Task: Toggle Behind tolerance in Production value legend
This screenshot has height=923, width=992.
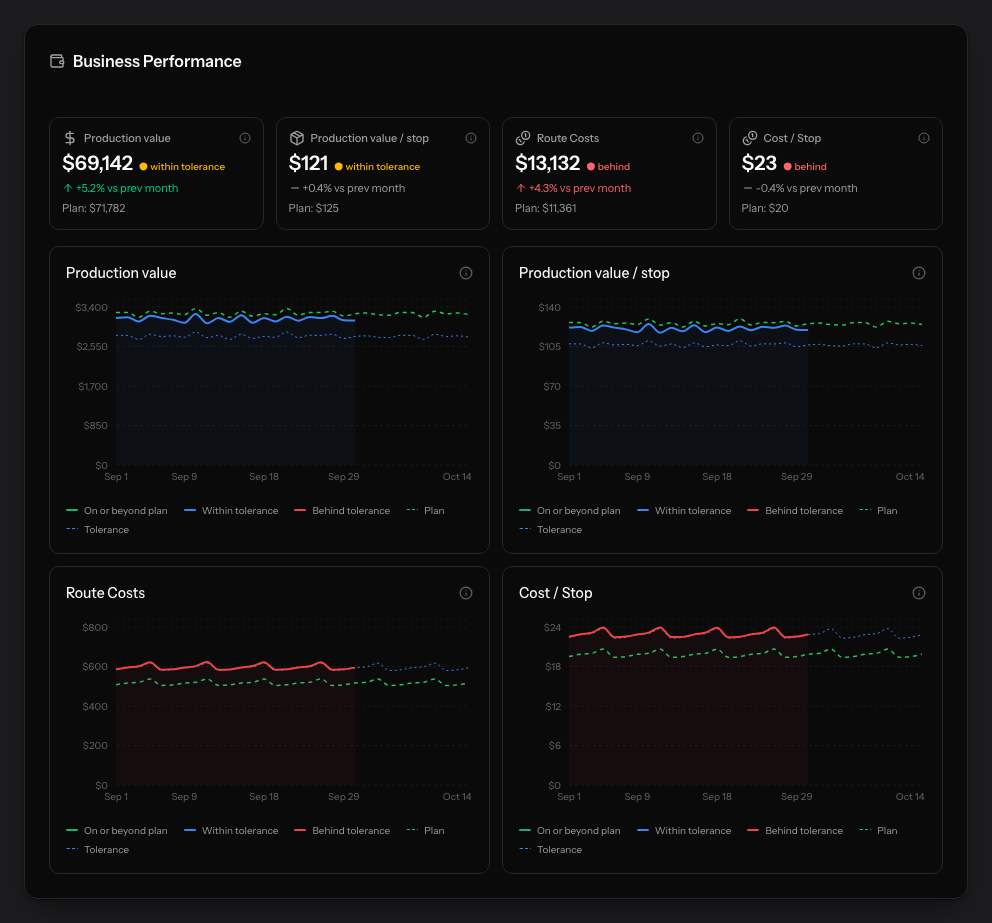Action: [x=342, y=511]
